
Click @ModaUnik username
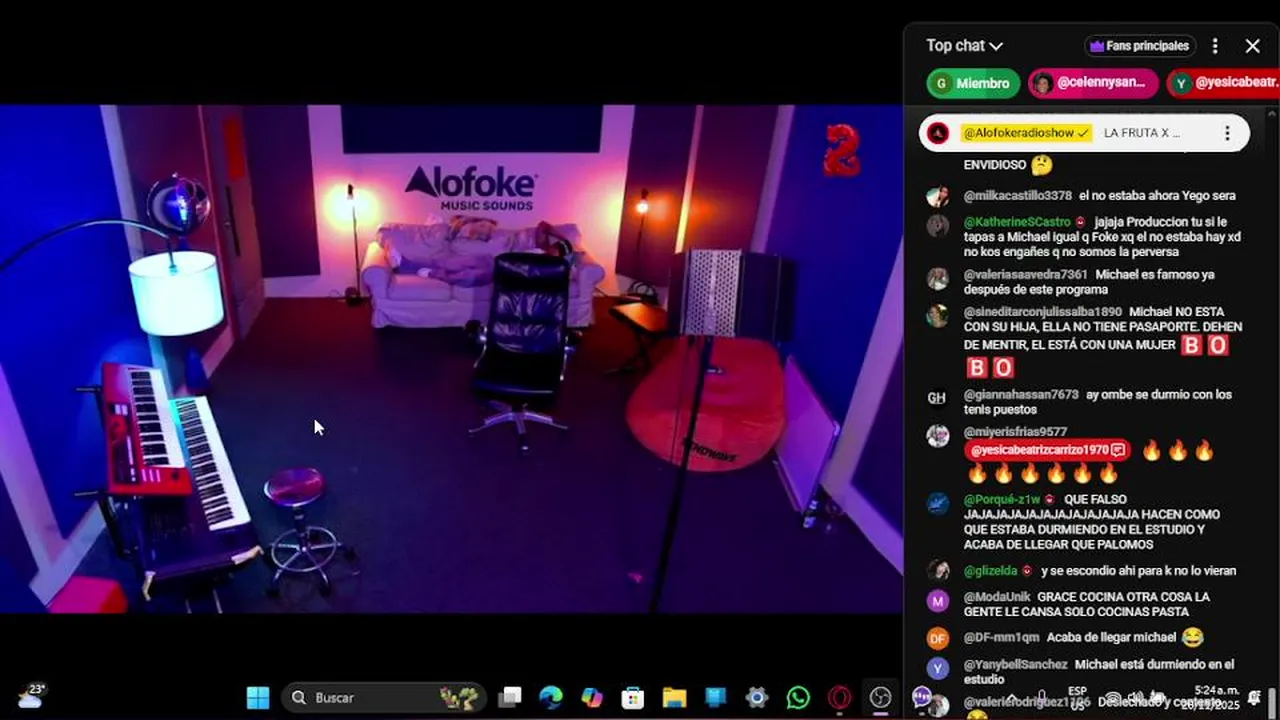click(x=997, y=597)
